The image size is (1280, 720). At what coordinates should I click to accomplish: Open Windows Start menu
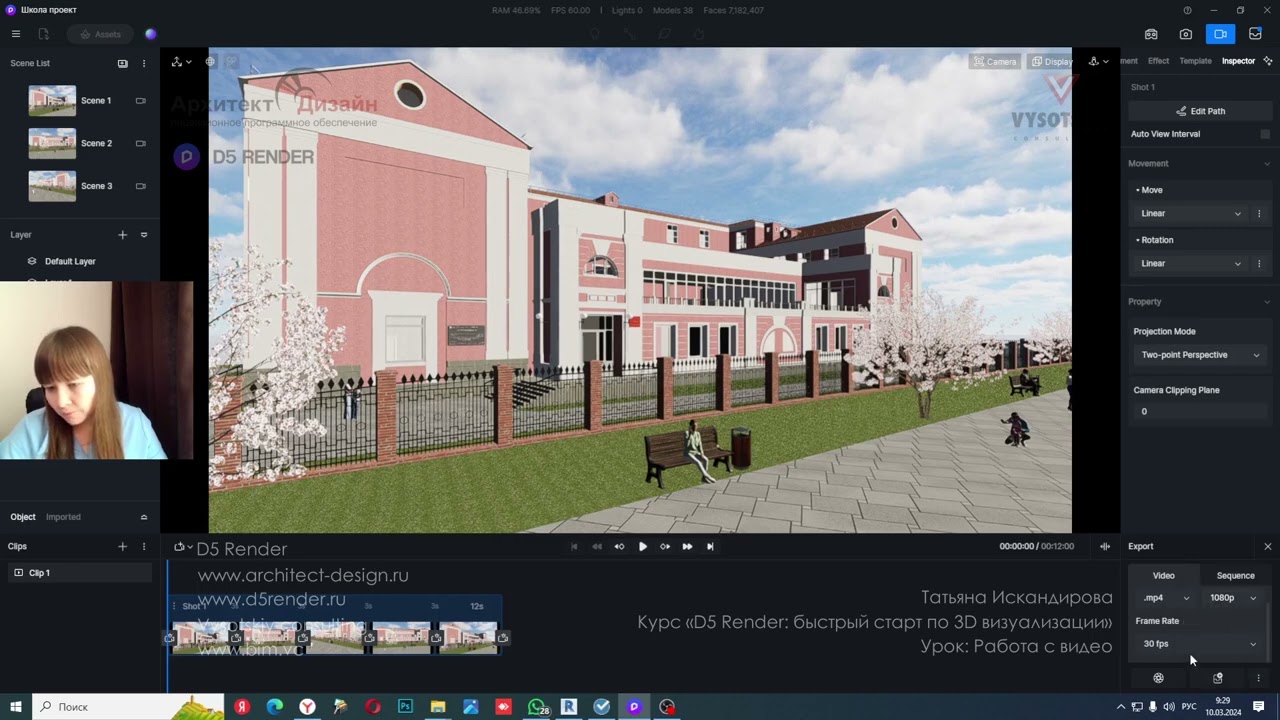[16, 707]
